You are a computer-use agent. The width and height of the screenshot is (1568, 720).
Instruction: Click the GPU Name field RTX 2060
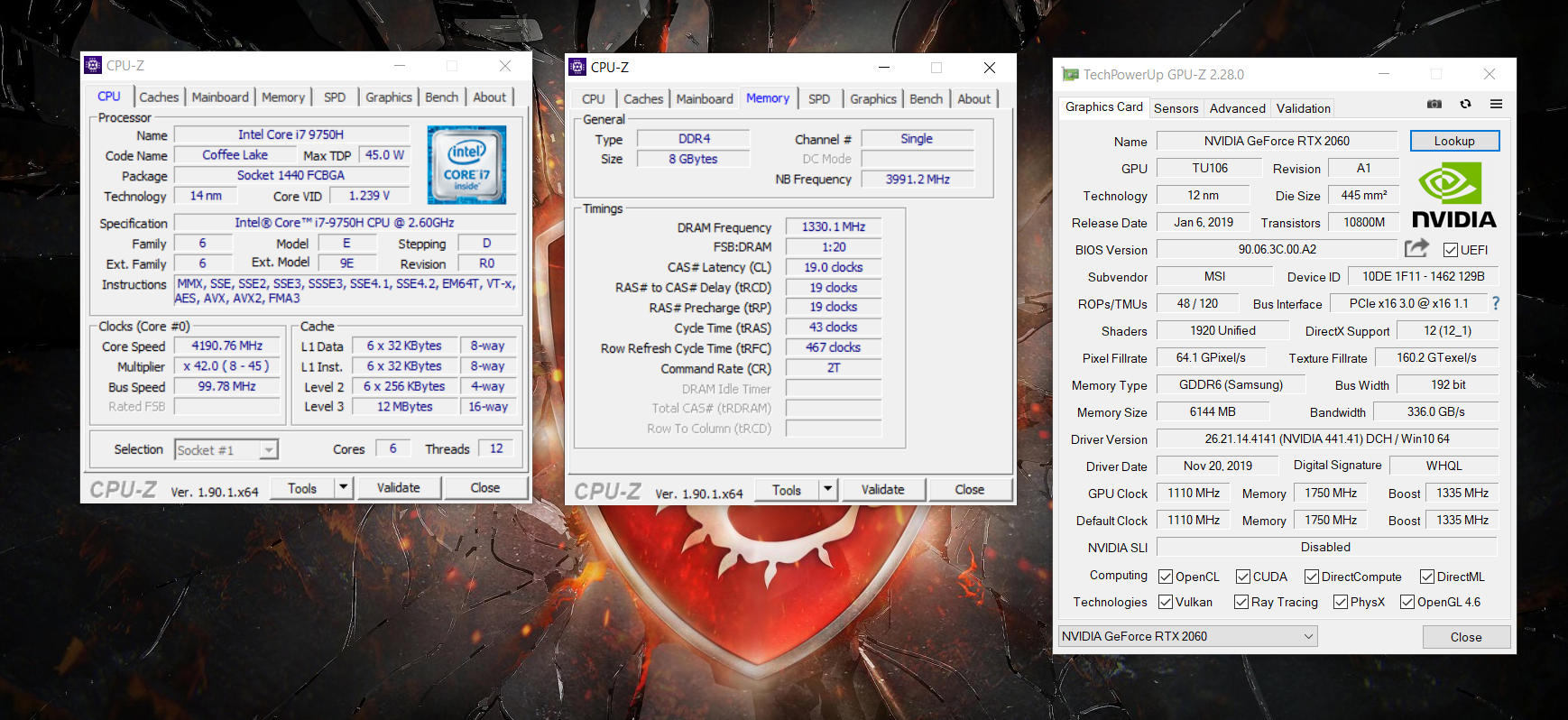pyautogui.click(x=1277, y=141)
